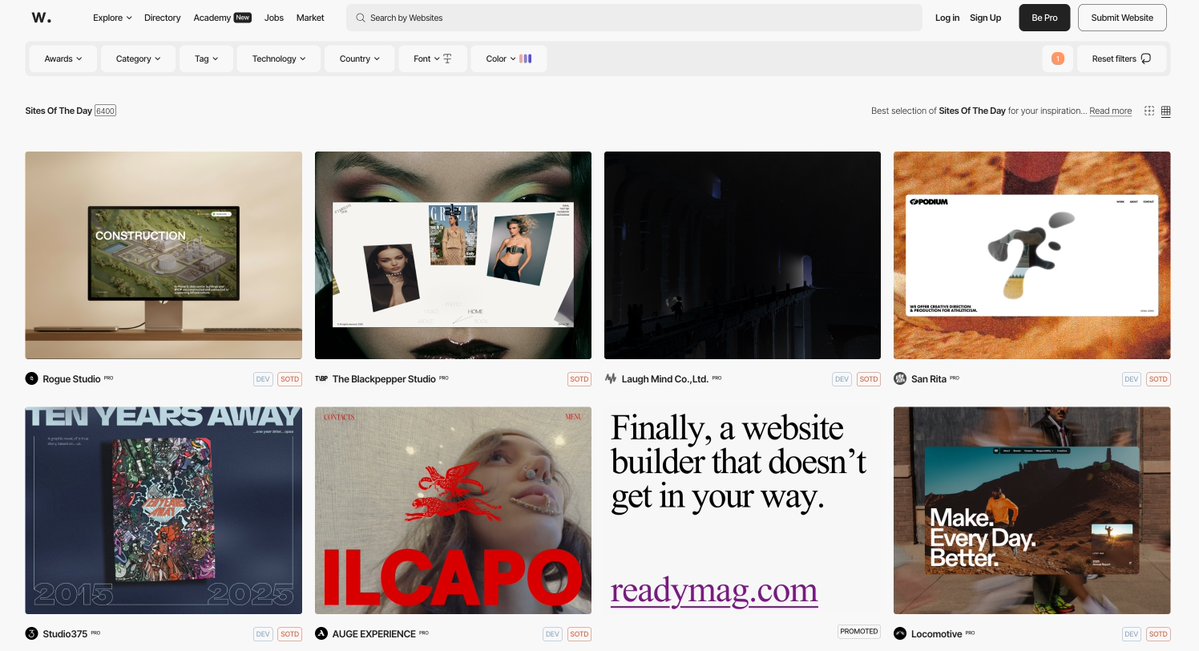Click the San Rita avatar icon
Screen dimensions: 1199x651
(x=900, y=379)
